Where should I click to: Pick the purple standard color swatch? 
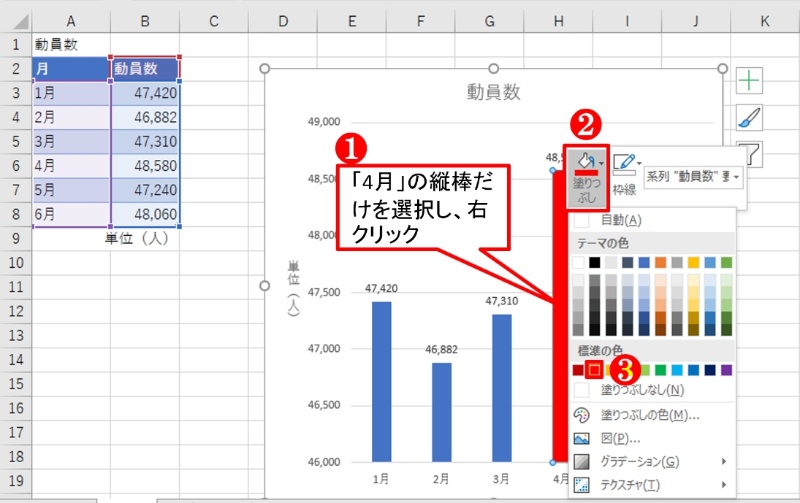[x=726, y=370]
